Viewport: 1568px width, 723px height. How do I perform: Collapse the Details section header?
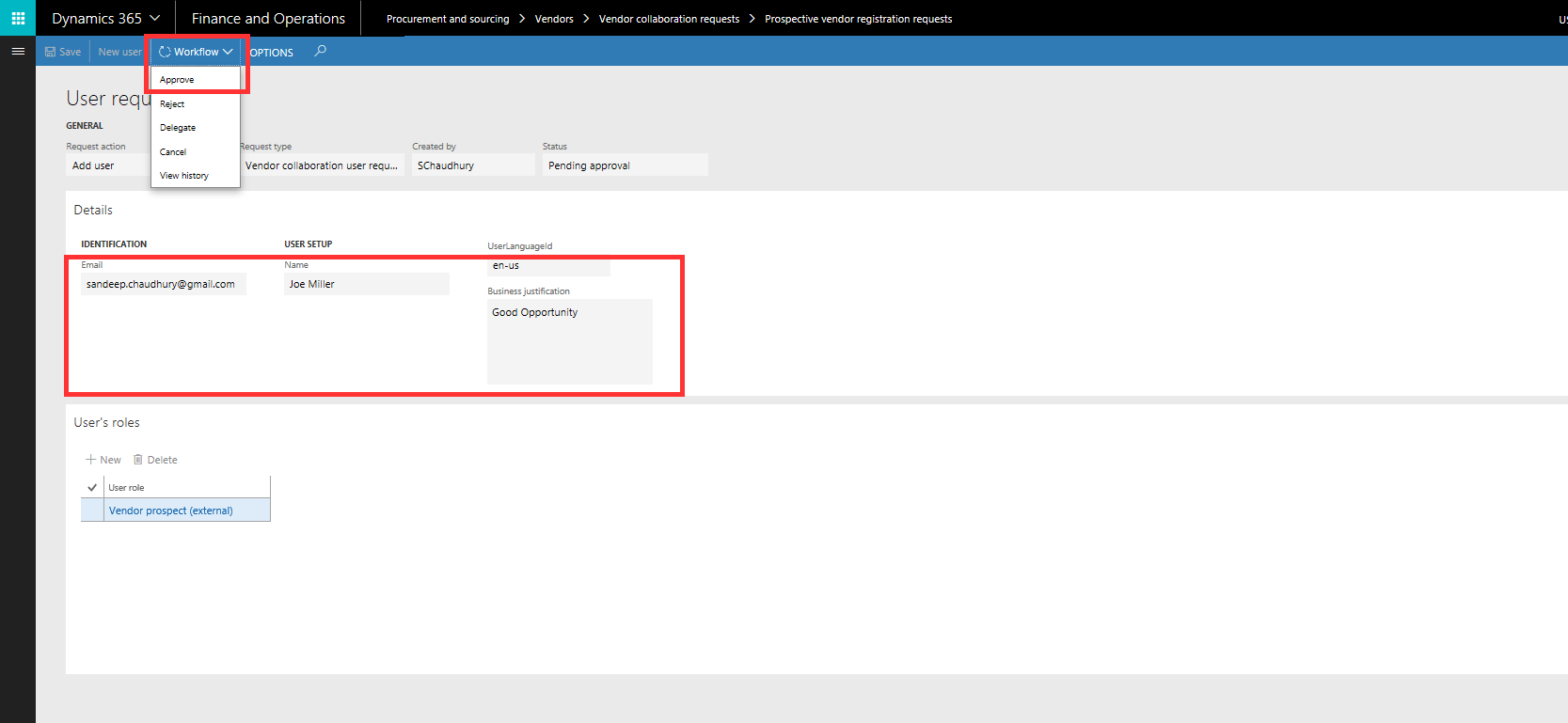tap(93, 210)
